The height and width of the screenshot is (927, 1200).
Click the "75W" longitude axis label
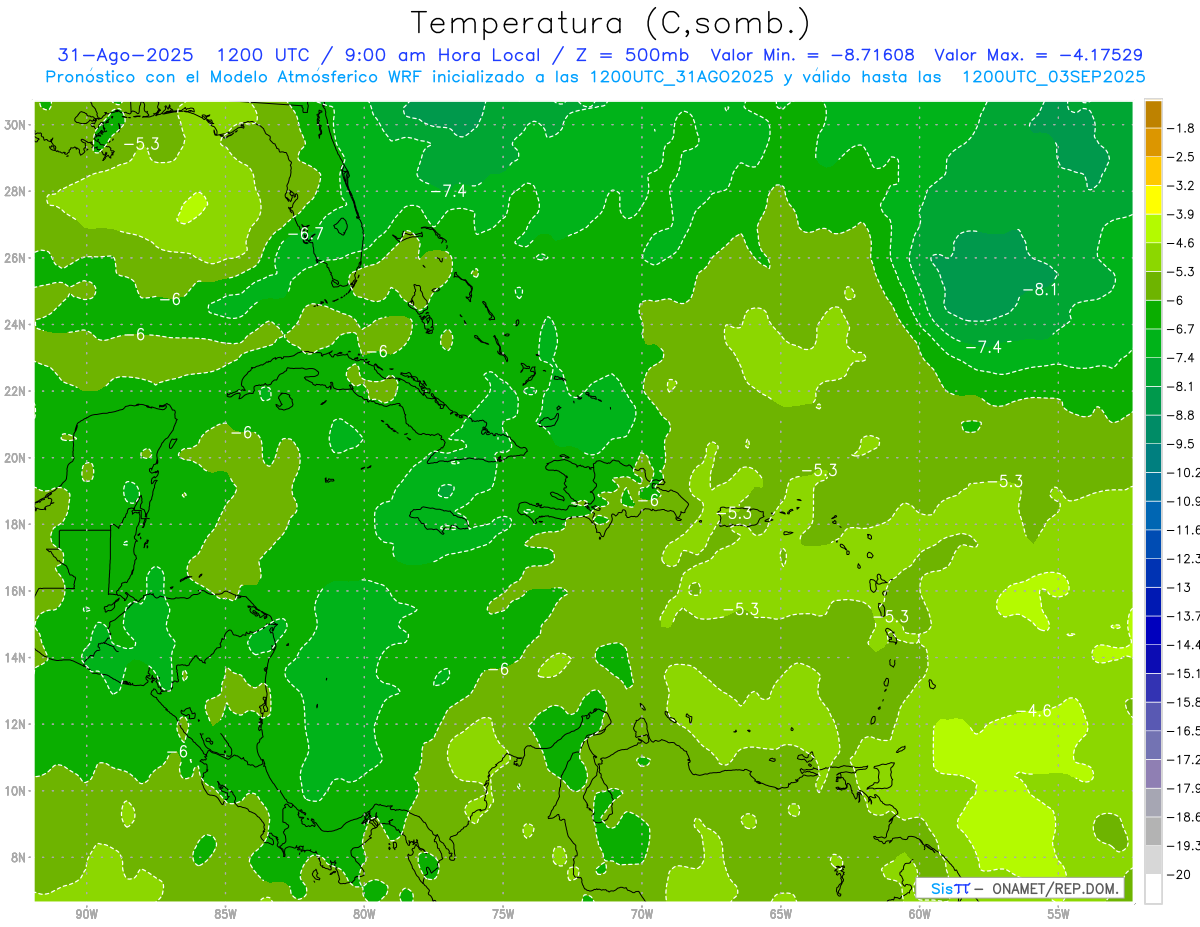[x=503, y=915]
